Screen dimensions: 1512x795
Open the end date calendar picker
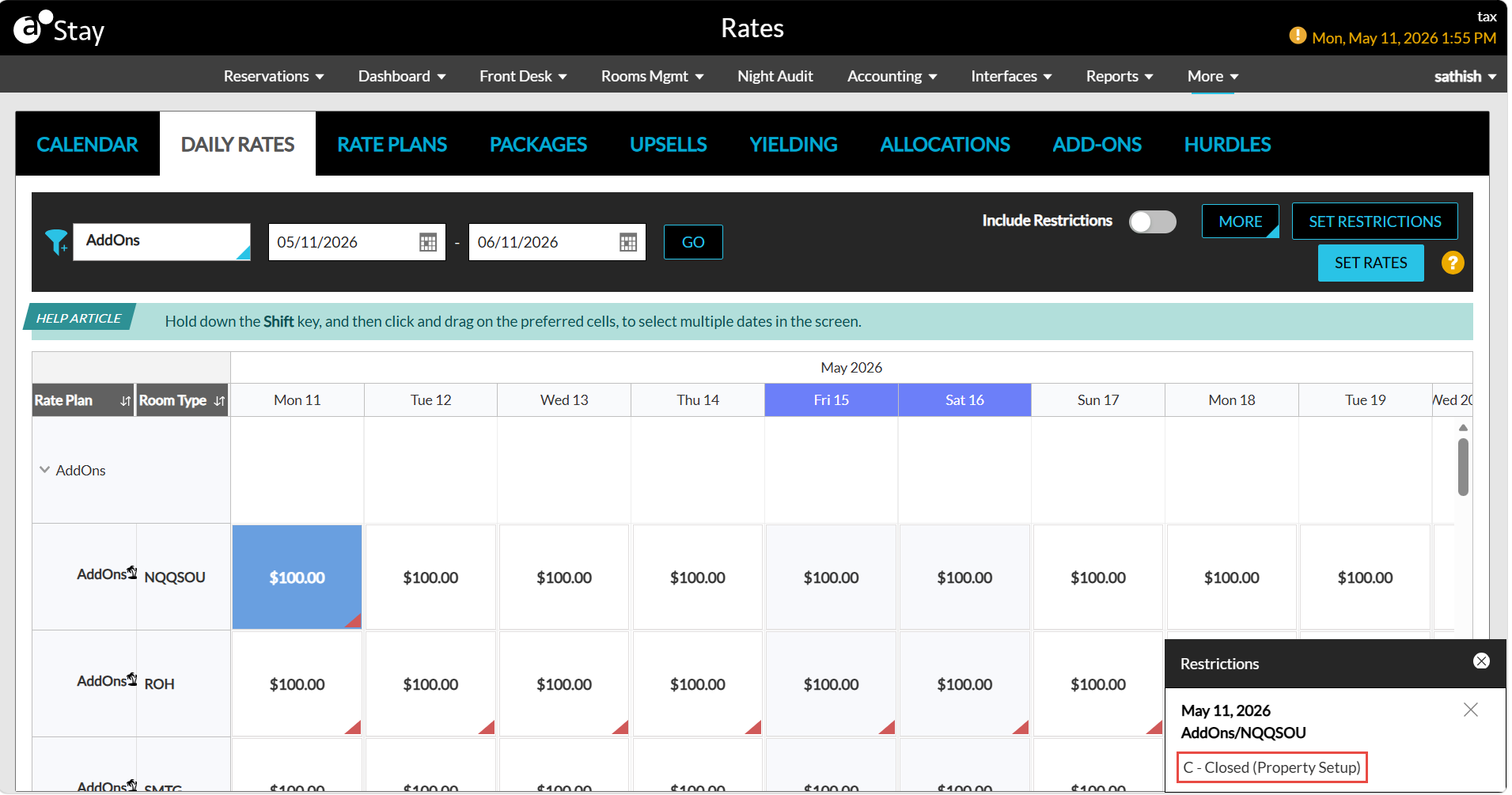tap(628, 242)
